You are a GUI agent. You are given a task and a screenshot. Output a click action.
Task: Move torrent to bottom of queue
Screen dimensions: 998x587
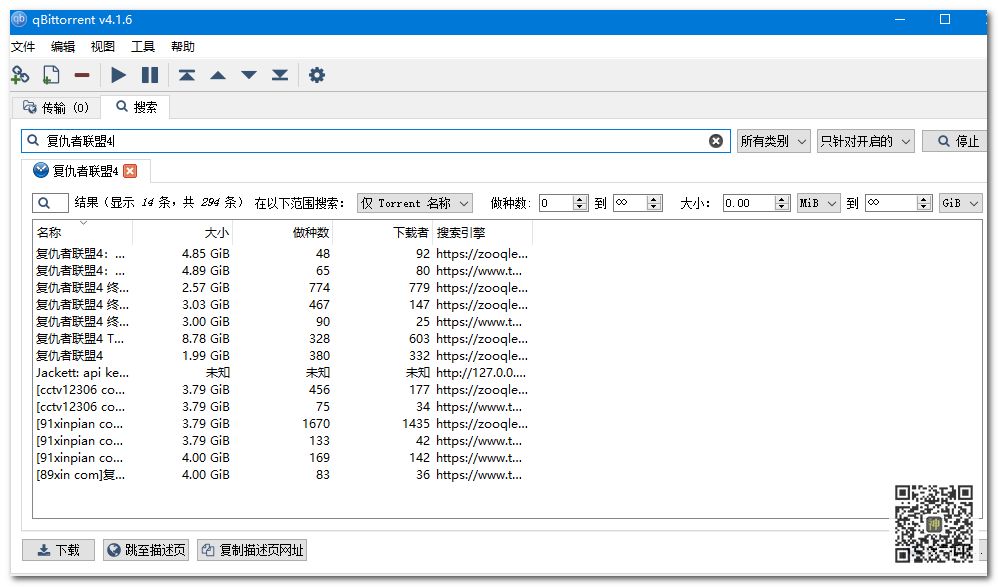(x=280, y=75)
